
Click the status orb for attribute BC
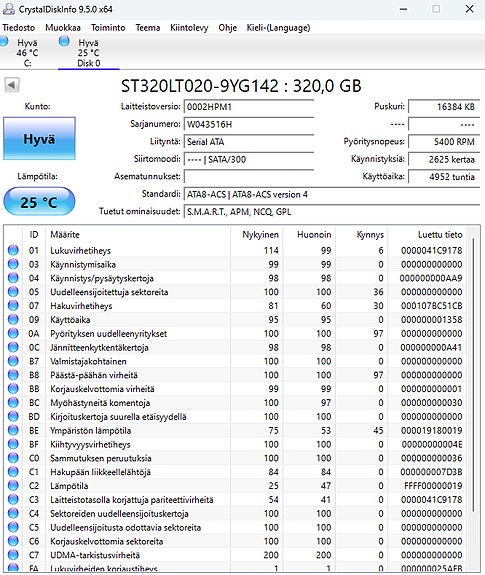tap(13, 403)
